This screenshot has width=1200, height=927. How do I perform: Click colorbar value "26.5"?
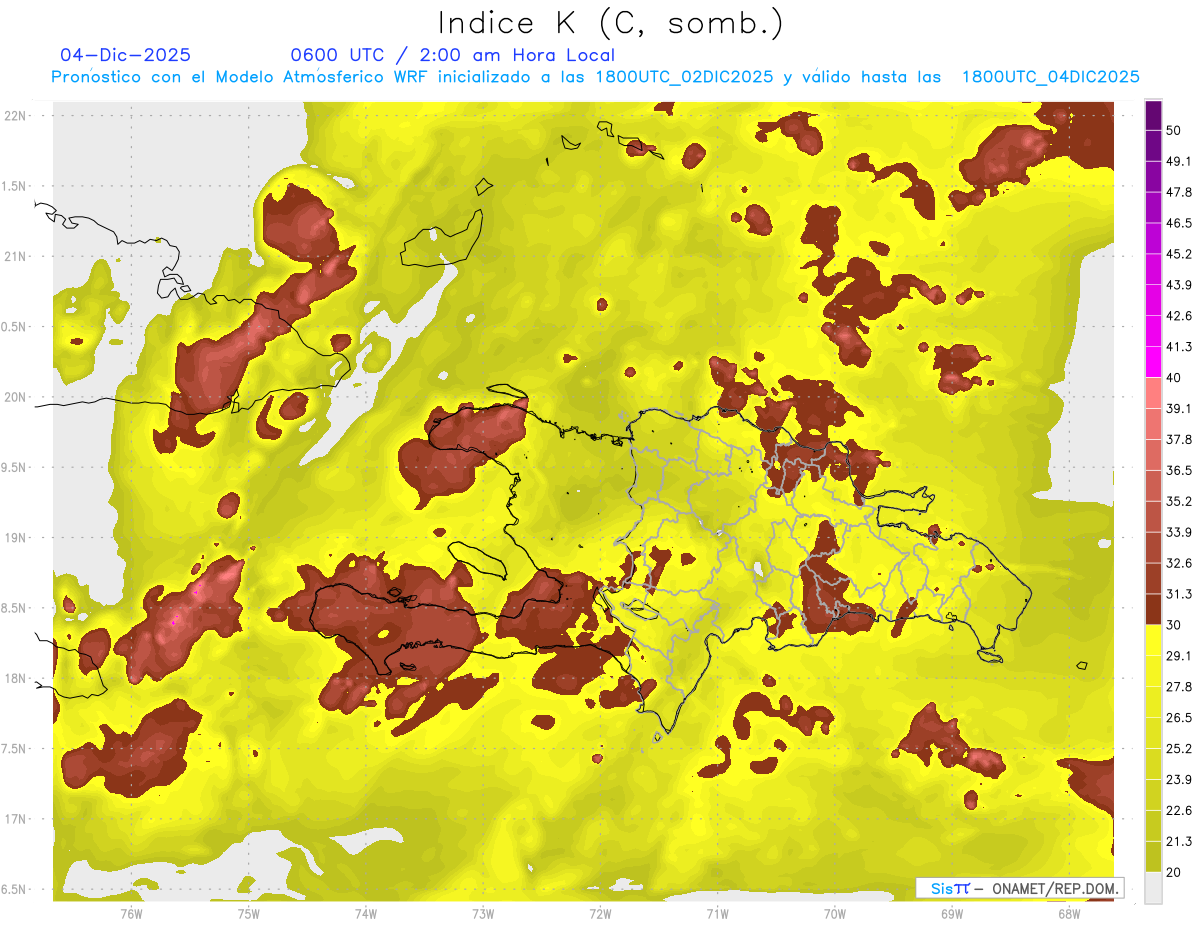coord(1179,718)
